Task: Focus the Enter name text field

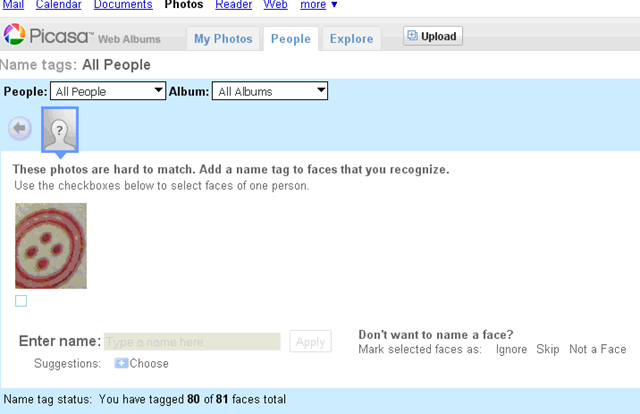Action: pyautogui.click(x=192, y=341)
